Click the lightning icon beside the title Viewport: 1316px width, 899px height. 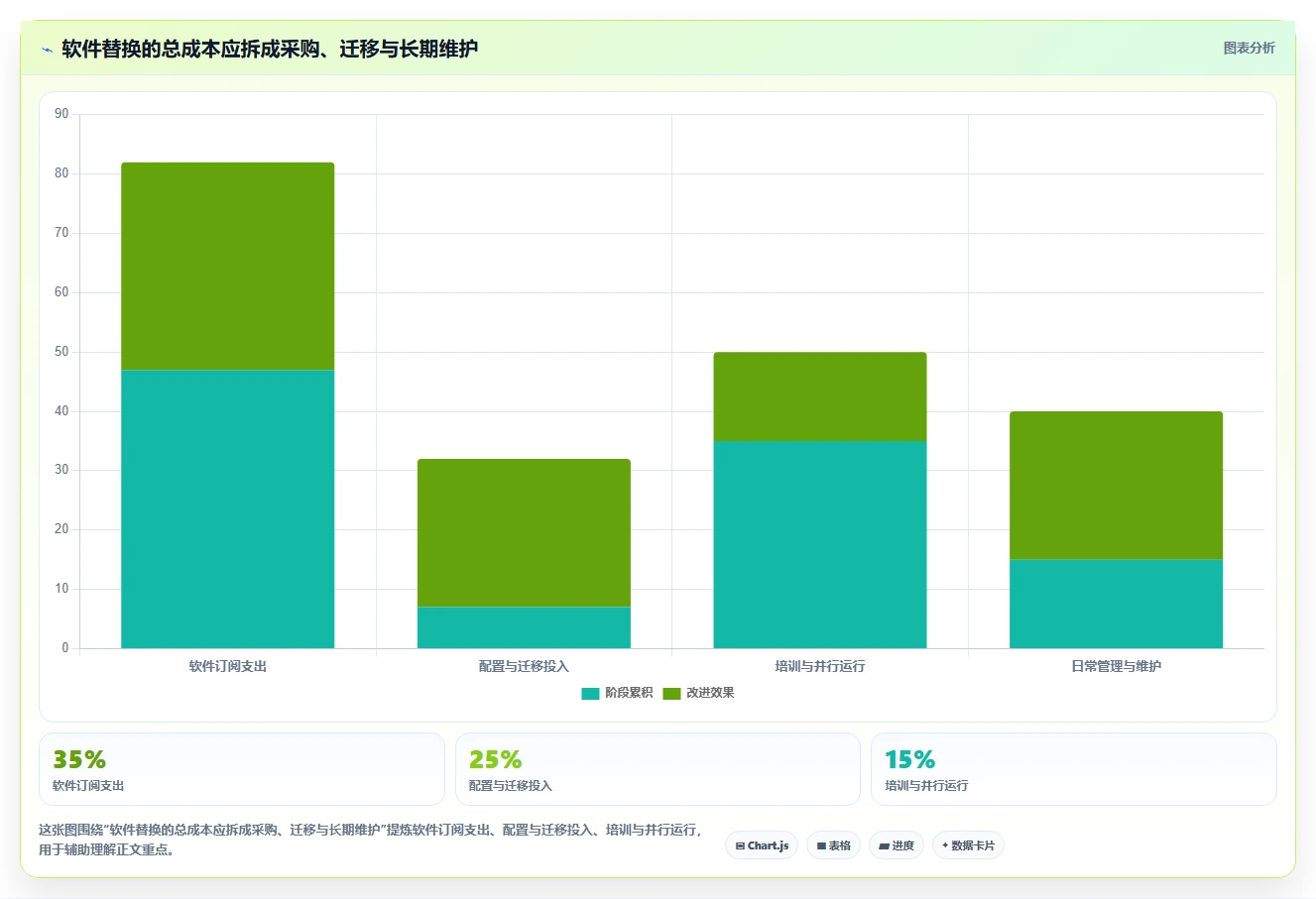point(47,50)
